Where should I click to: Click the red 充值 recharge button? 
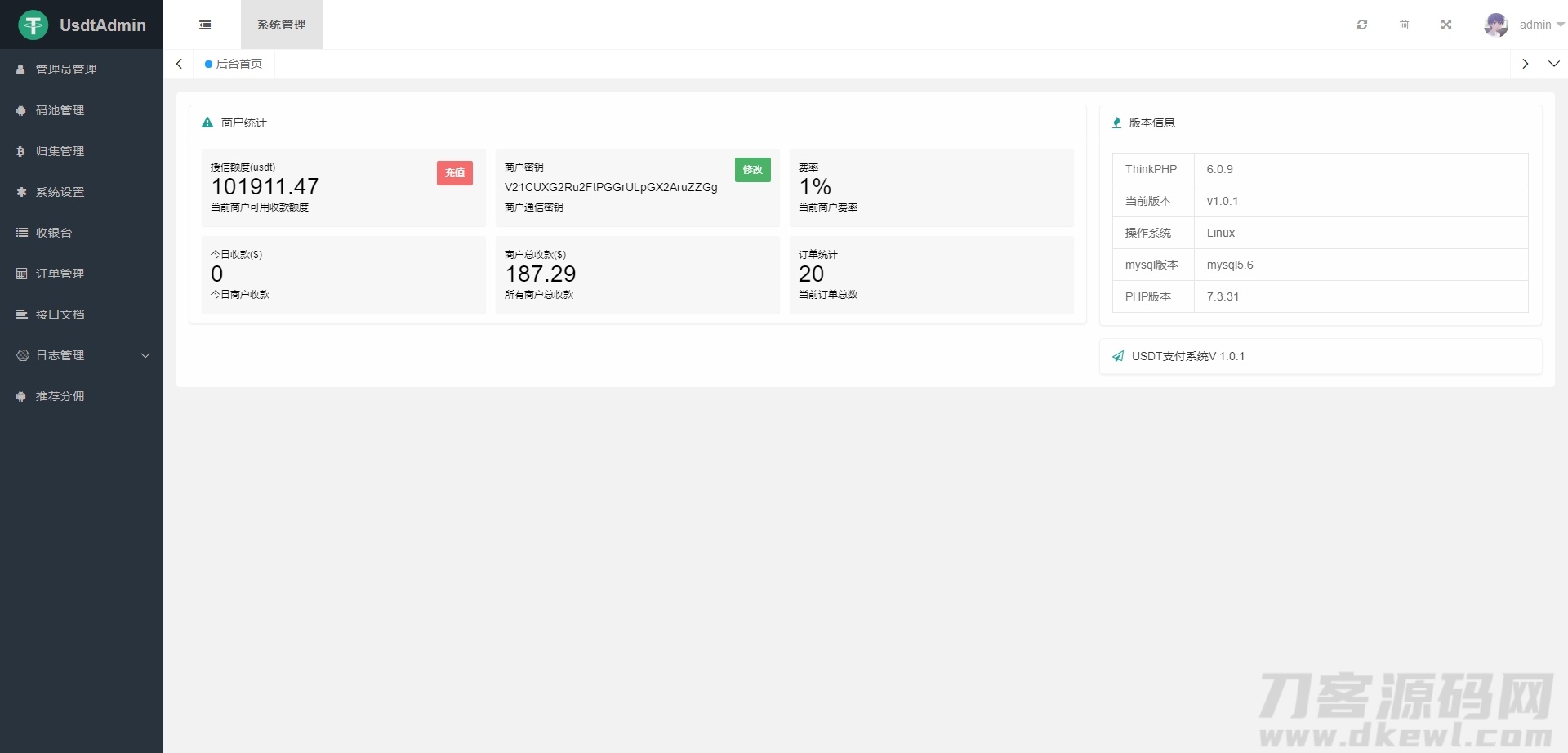(454, 172)
